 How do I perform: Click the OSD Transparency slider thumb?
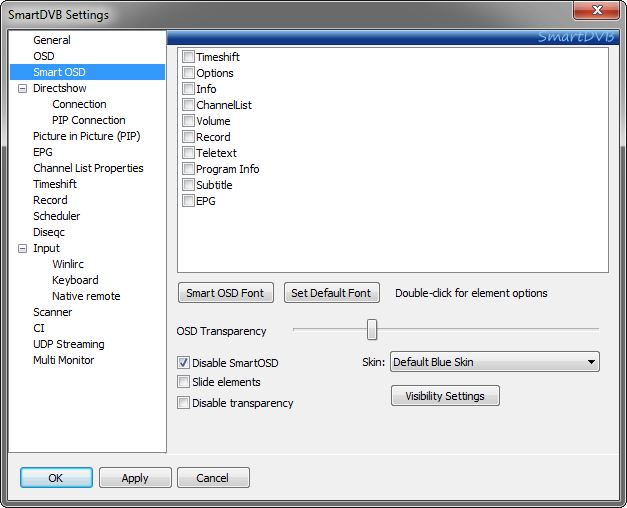(x=372, y=330)
